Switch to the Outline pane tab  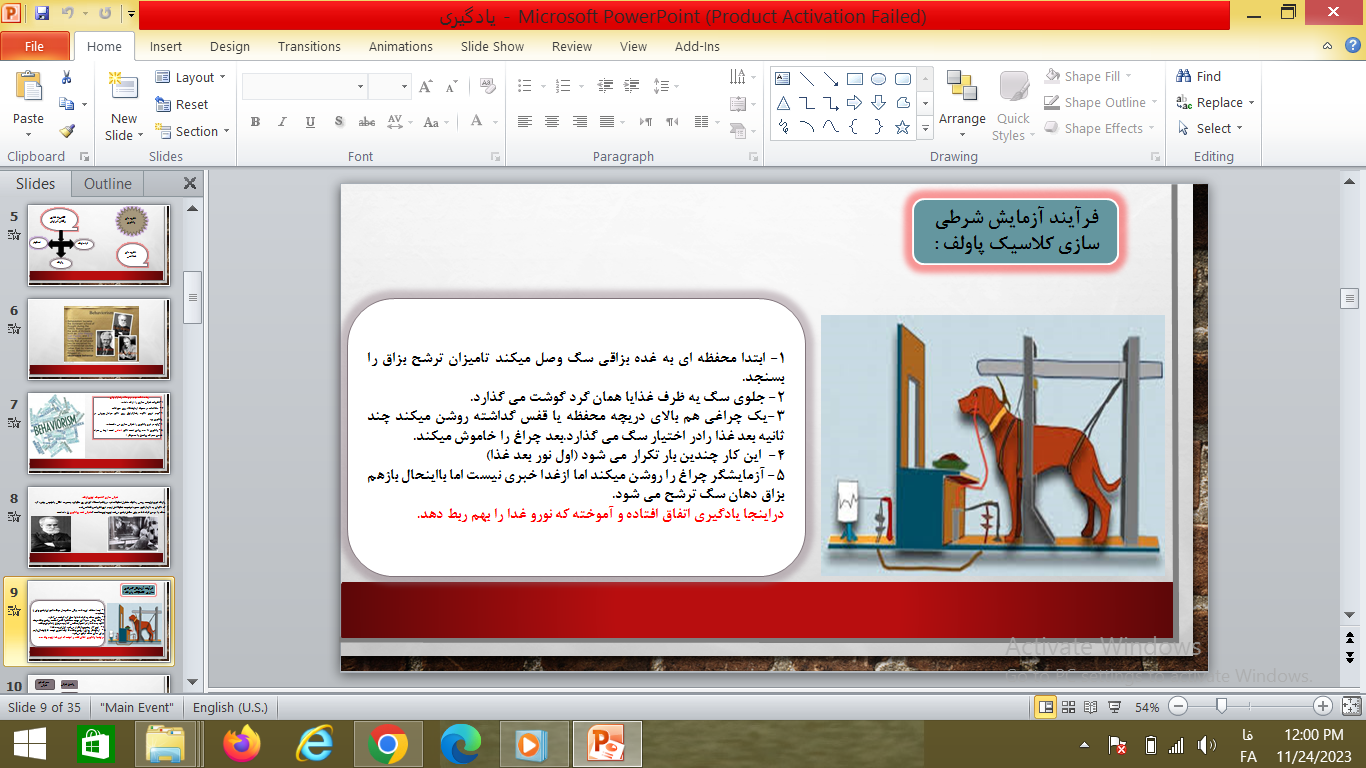tap(107, 183)
